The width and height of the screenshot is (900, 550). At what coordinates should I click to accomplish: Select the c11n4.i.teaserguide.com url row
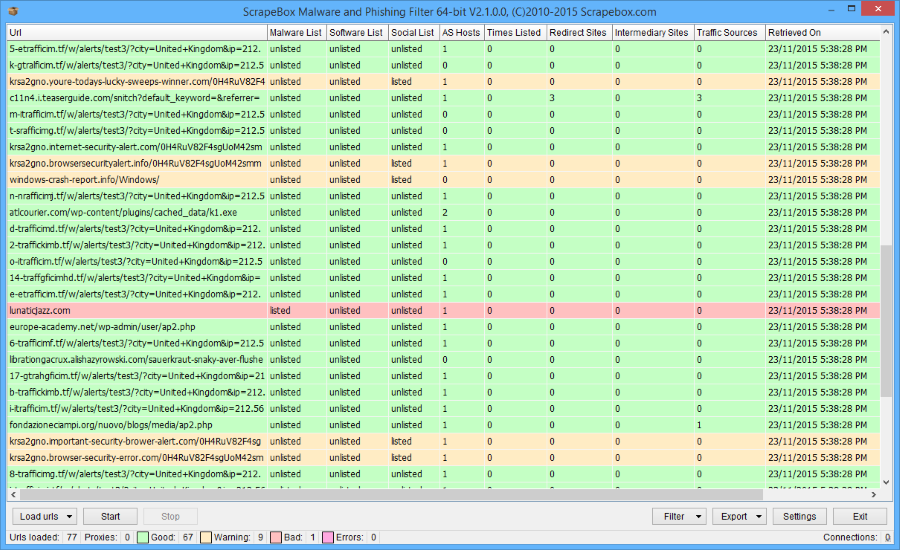[x=443, y=98]
